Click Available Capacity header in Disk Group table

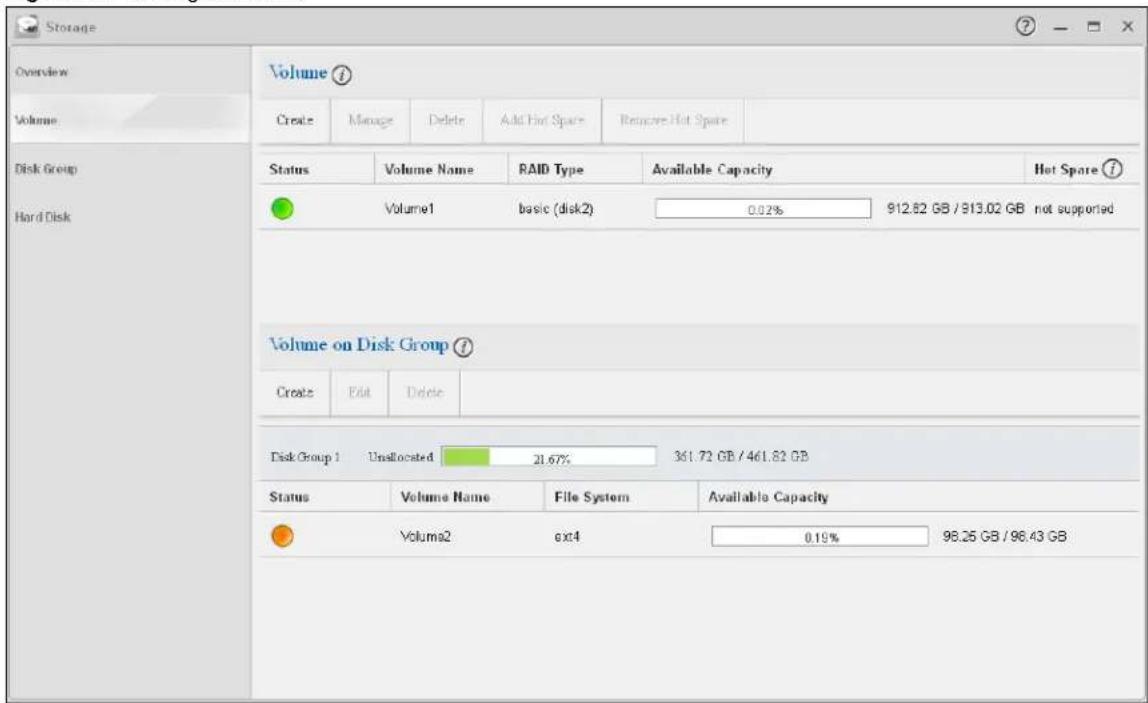pos(768,496)
